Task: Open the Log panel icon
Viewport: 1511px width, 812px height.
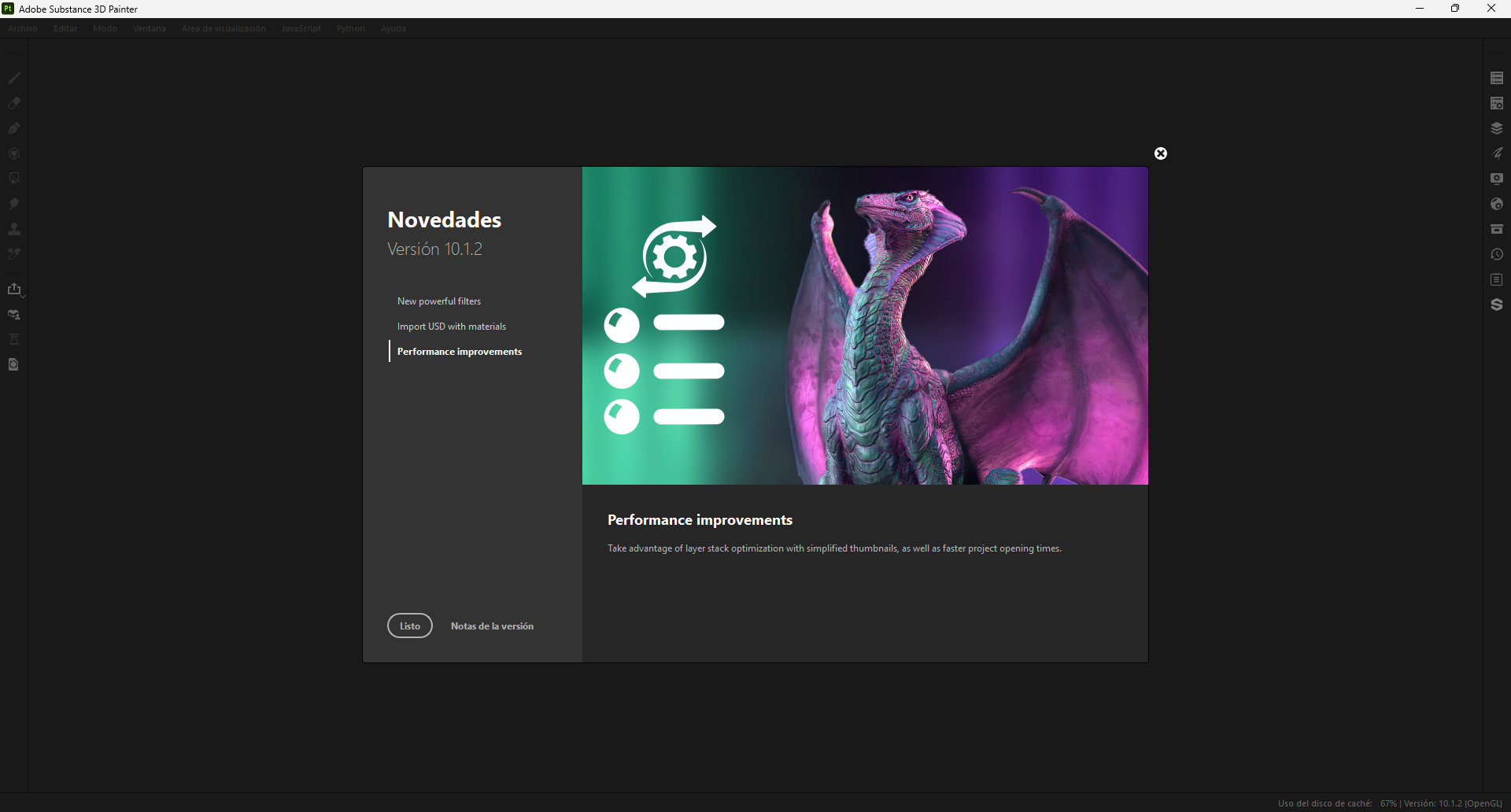Action: click(1497, 279)
